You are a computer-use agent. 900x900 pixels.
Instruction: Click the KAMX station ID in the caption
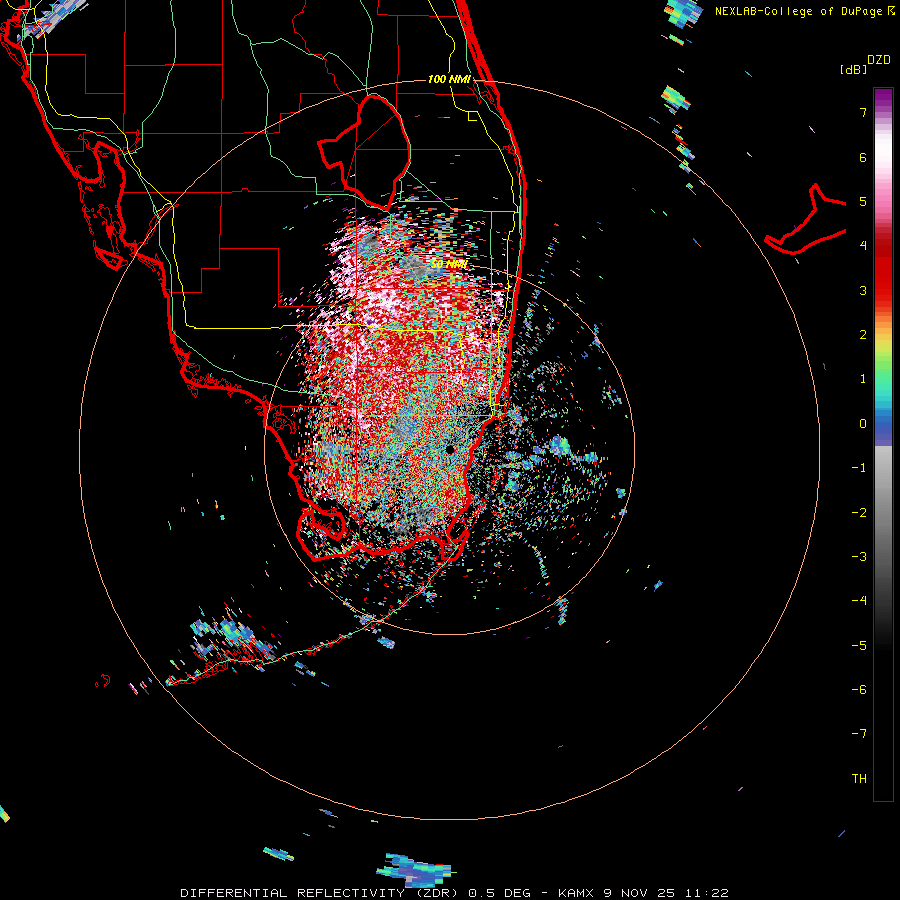point(576,893)
